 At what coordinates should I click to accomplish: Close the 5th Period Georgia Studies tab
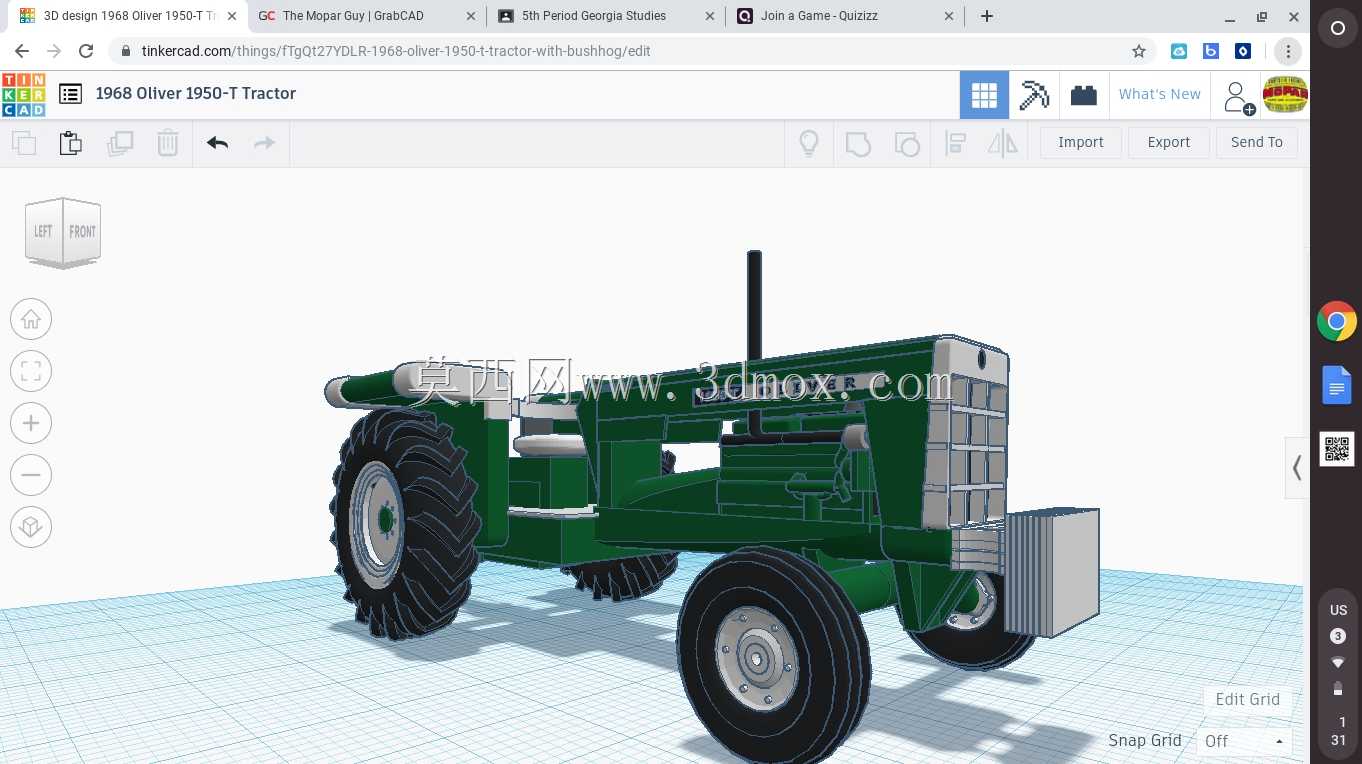710,16
